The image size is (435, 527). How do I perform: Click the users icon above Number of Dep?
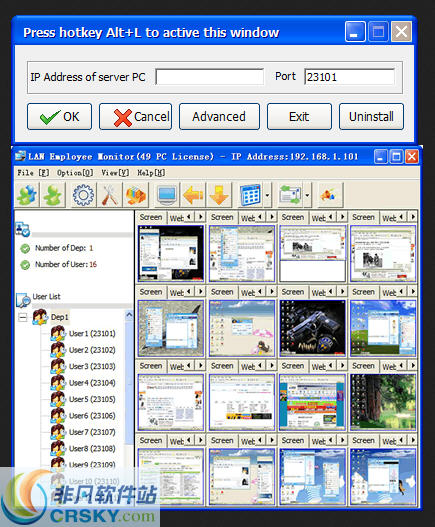(x=23, y=230)
